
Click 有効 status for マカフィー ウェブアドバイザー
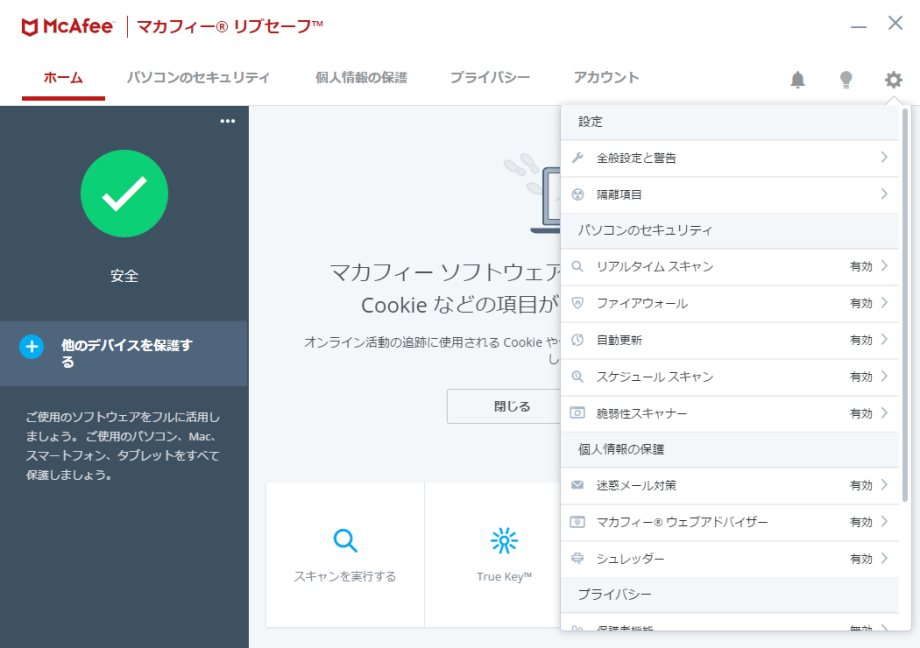coord(861,522)
